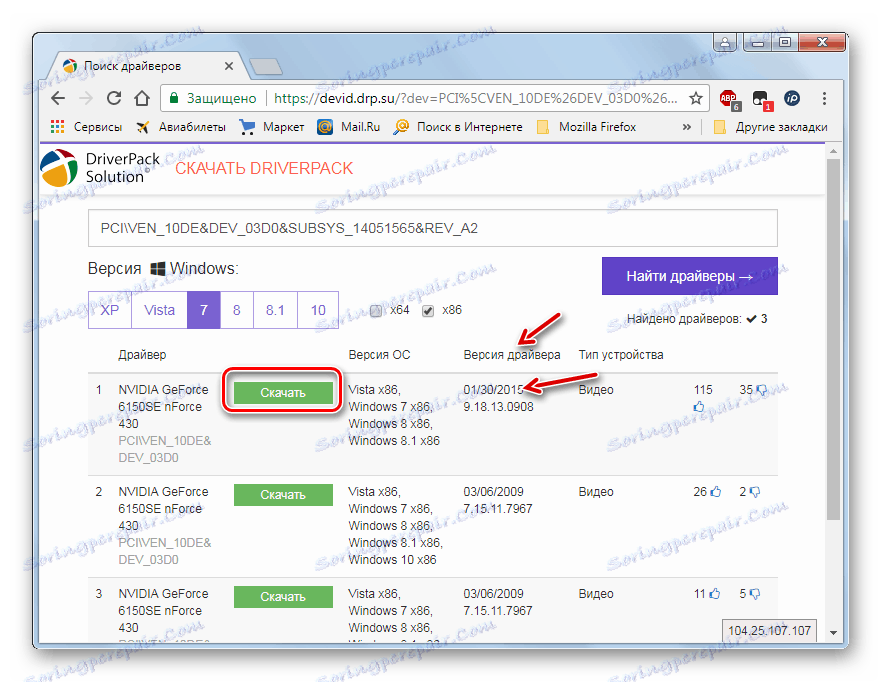Click the green secure padlock Защищено indicator

pyautogui.click(x=213, y=98)
